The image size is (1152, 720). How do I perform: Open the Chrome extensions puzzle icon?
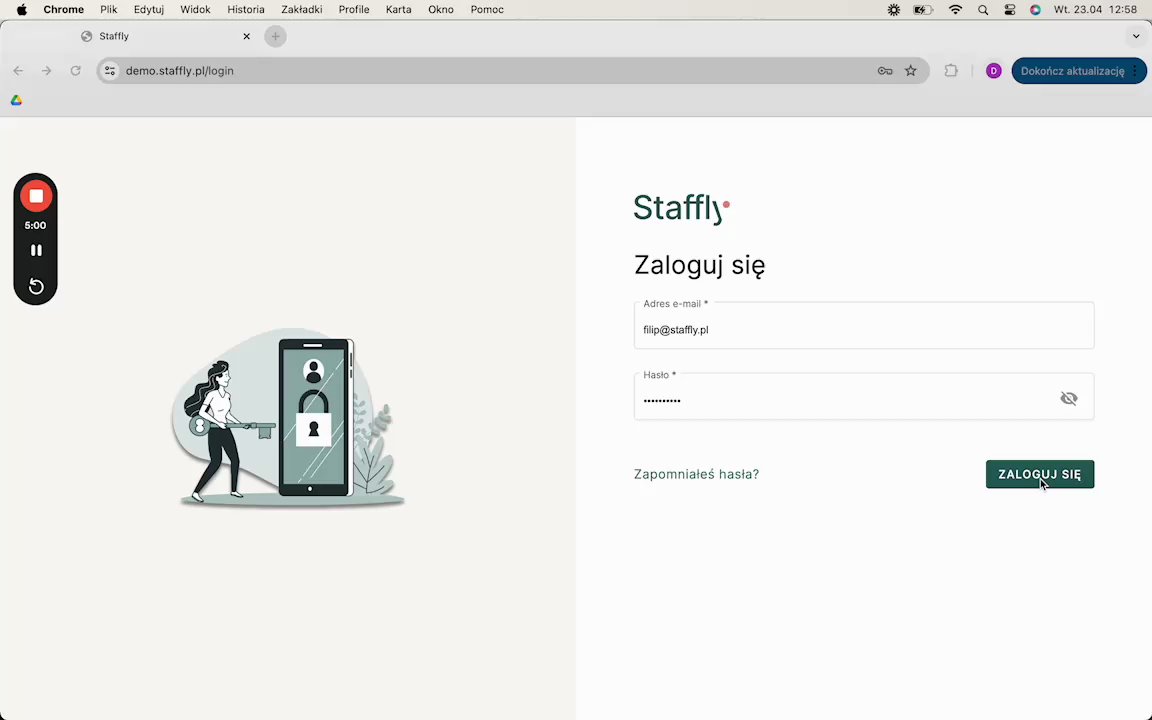coord(951,71)
